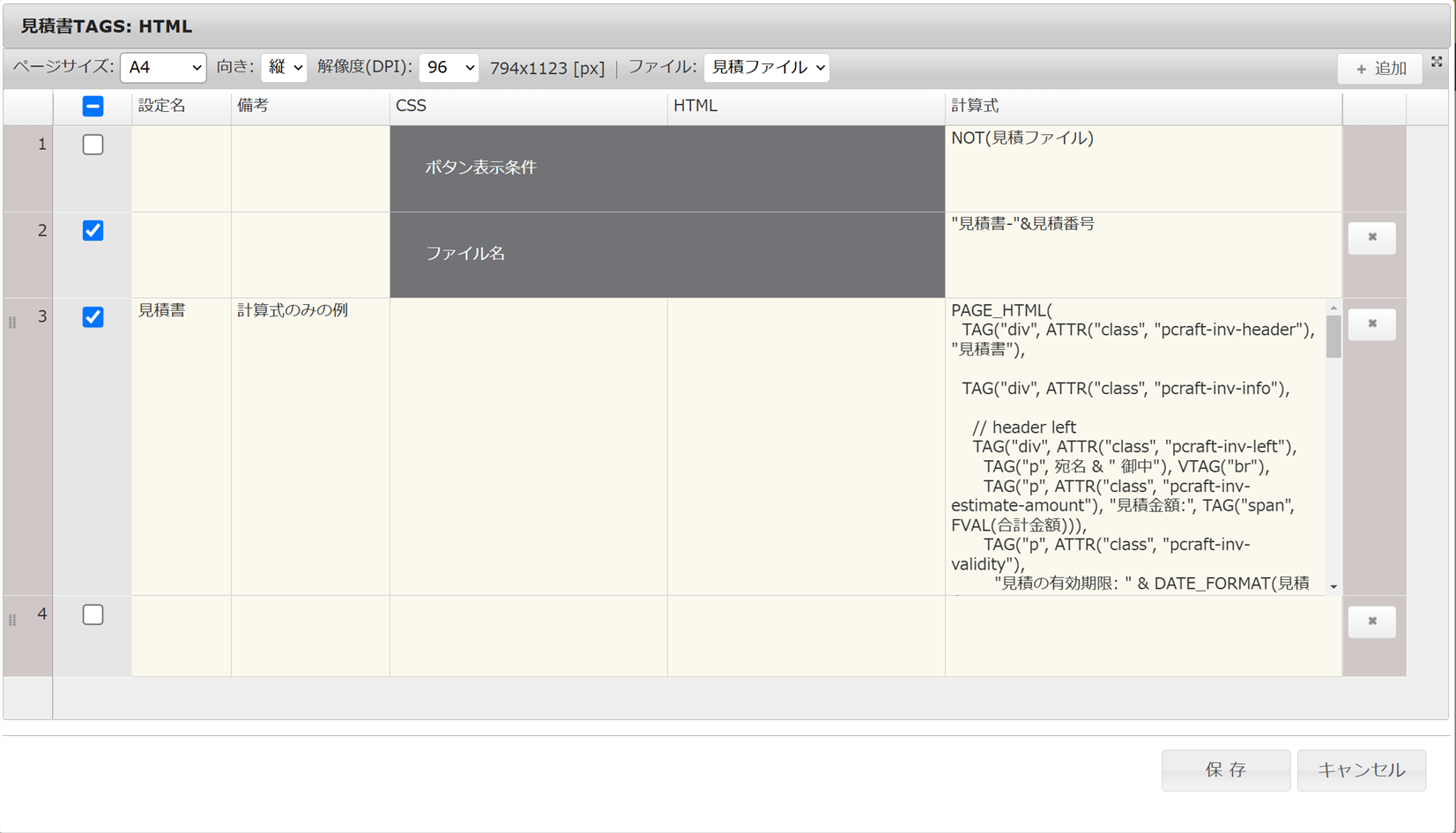Viewport: 1456px width, 833px height.
Task: Click the PAGE_HTML formula text area
Action: point(1136,447)
